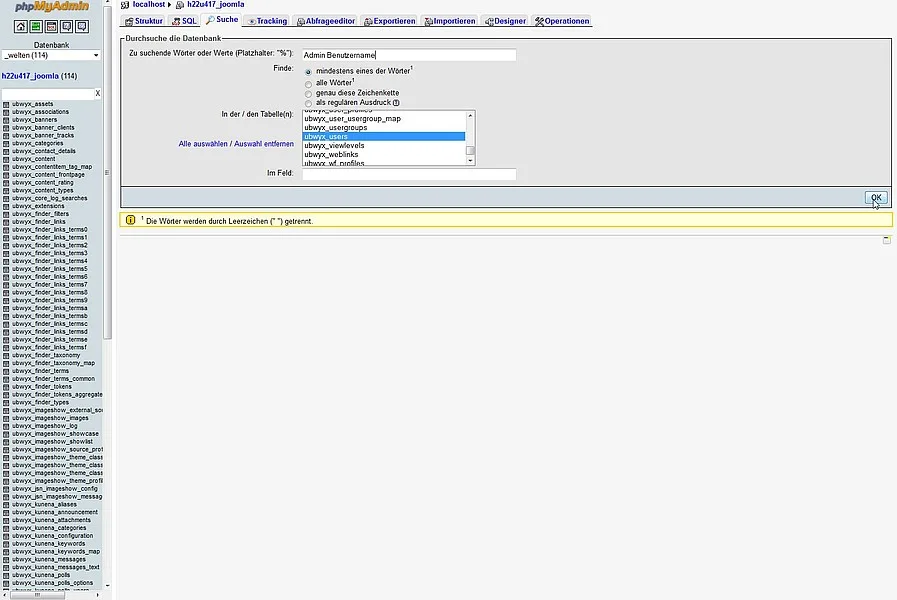The height and width of the screenshot is (600, 897).
Task: Click the table icon beside ubwyx_content
Action: pos(6,159)
